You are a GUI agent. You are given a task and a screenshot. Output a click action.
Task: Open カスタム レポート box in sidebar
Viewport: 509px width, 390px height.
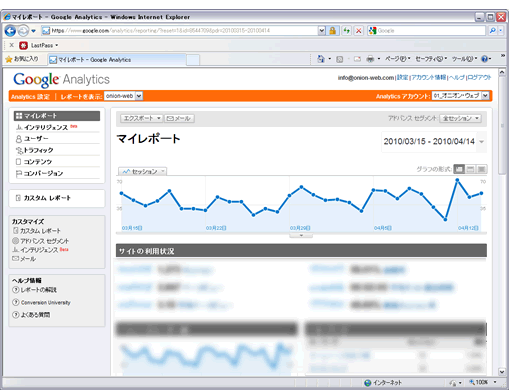coord(57,198)
